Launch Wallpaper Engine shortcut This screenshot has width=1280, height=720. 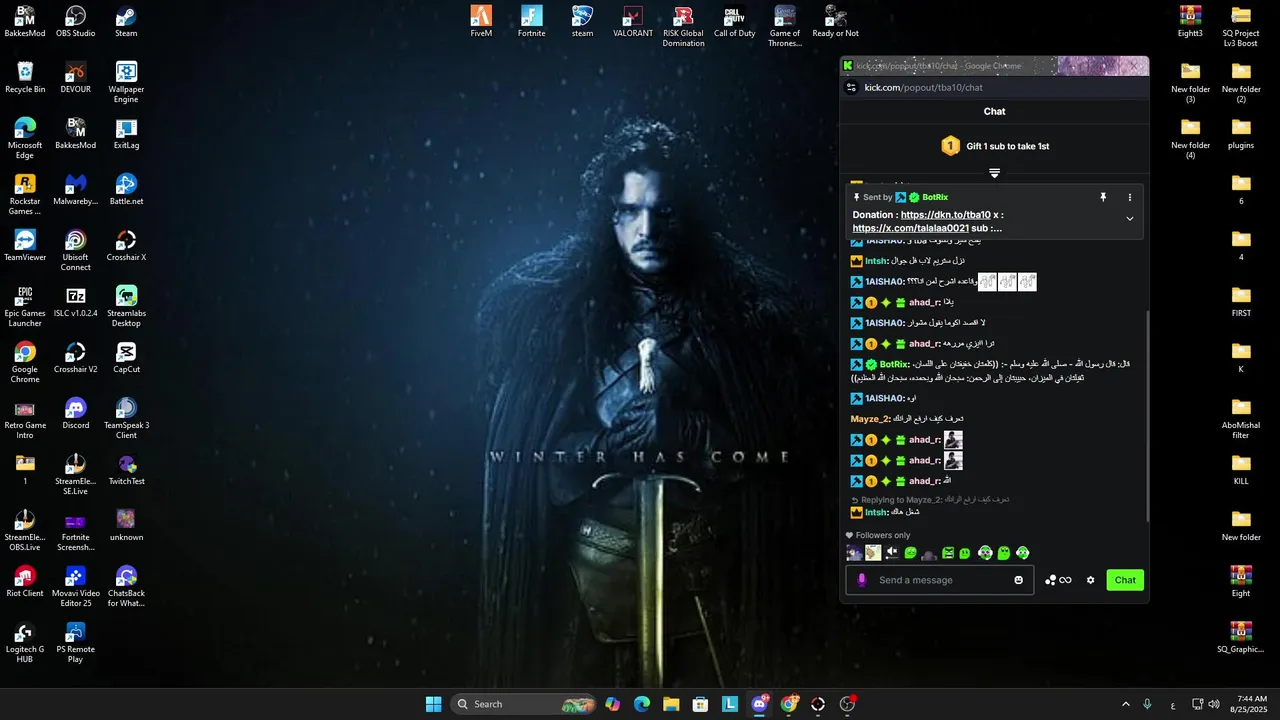click(126, 82)
